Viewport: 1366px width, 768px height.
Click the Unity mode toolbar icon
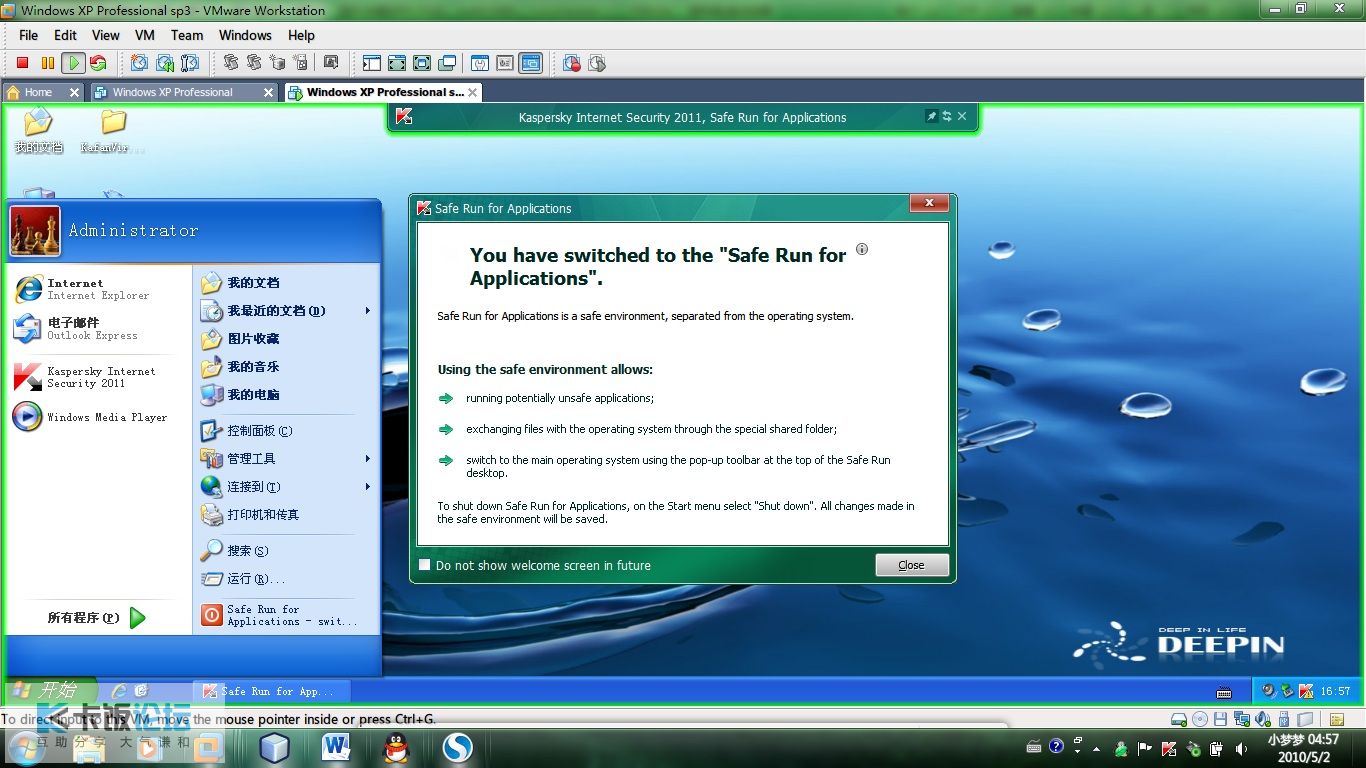pyautogui.click(x=447, y=63)
